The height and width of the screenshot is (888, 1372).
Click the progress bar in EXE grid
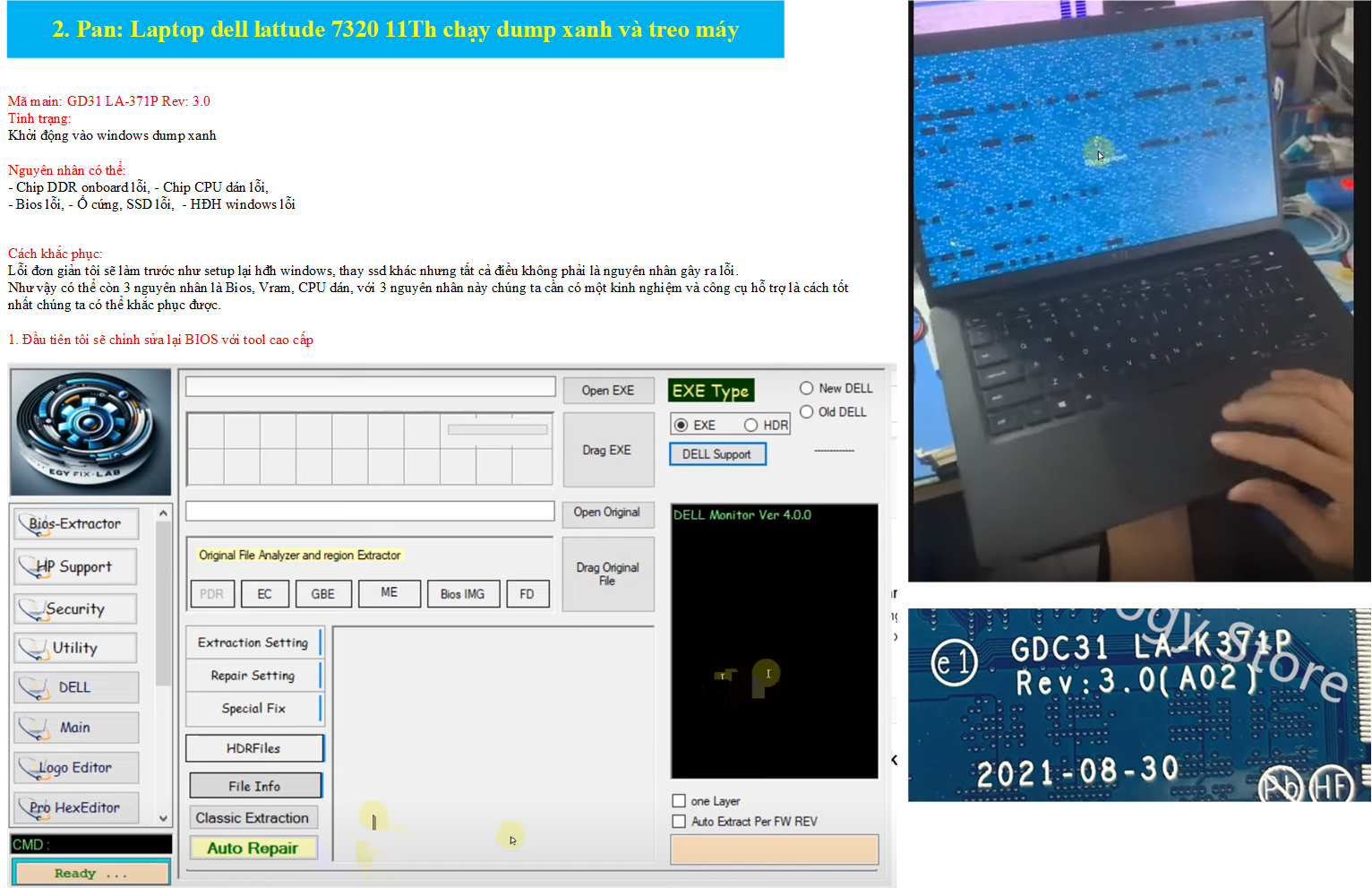tap(498, 430)
